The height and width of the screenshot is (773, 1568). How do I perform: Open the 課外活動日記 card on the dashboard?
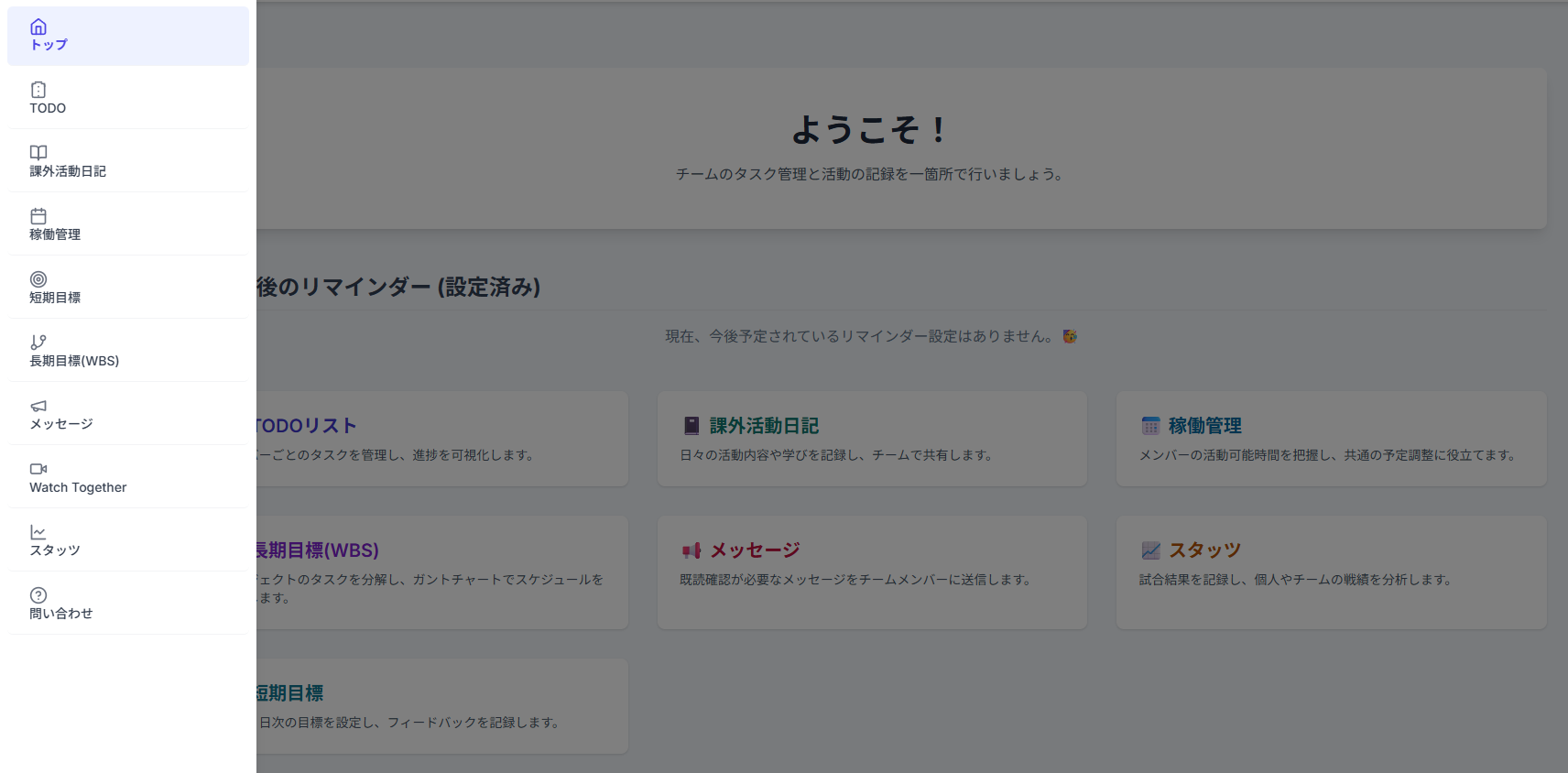point(871,439)
